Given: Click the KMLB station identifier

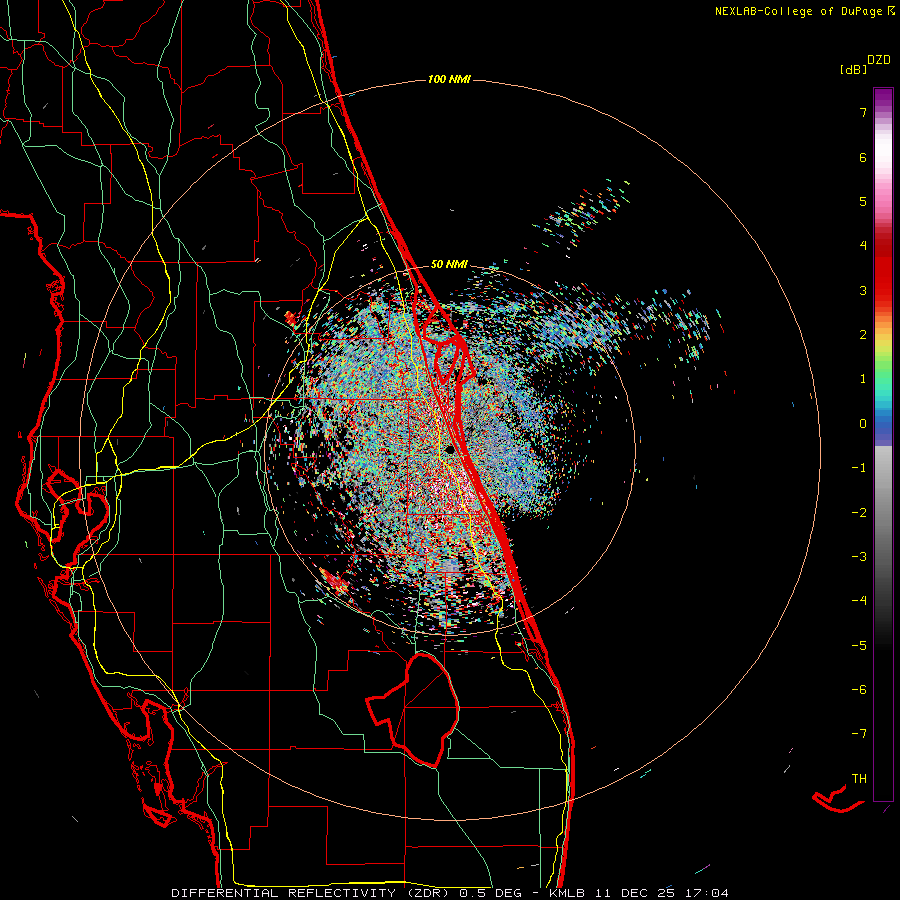Looking at the screenshot, I should (x=567, y=893).
